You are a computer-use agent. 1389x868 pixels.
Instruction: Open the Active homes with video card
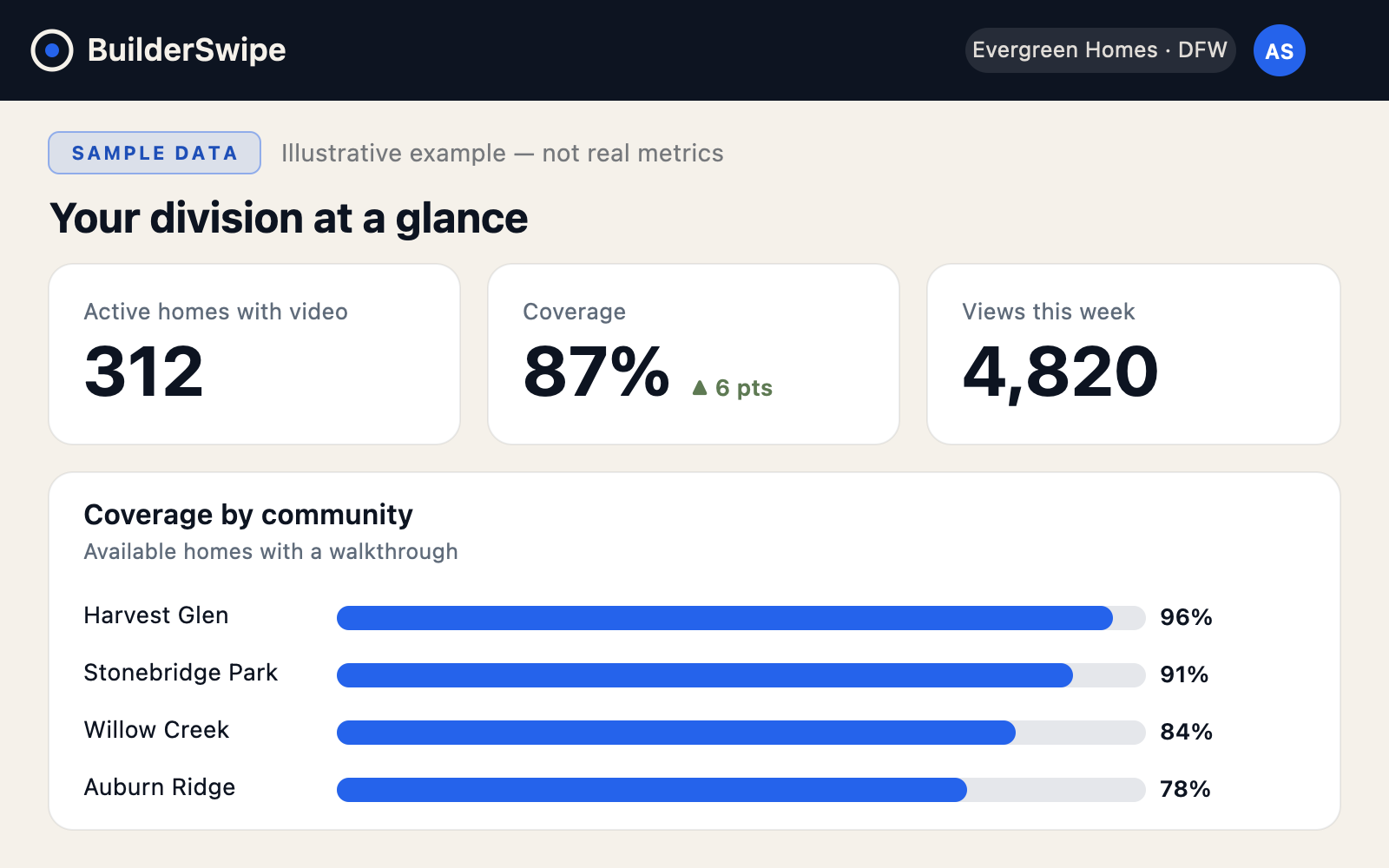(254, 354)
